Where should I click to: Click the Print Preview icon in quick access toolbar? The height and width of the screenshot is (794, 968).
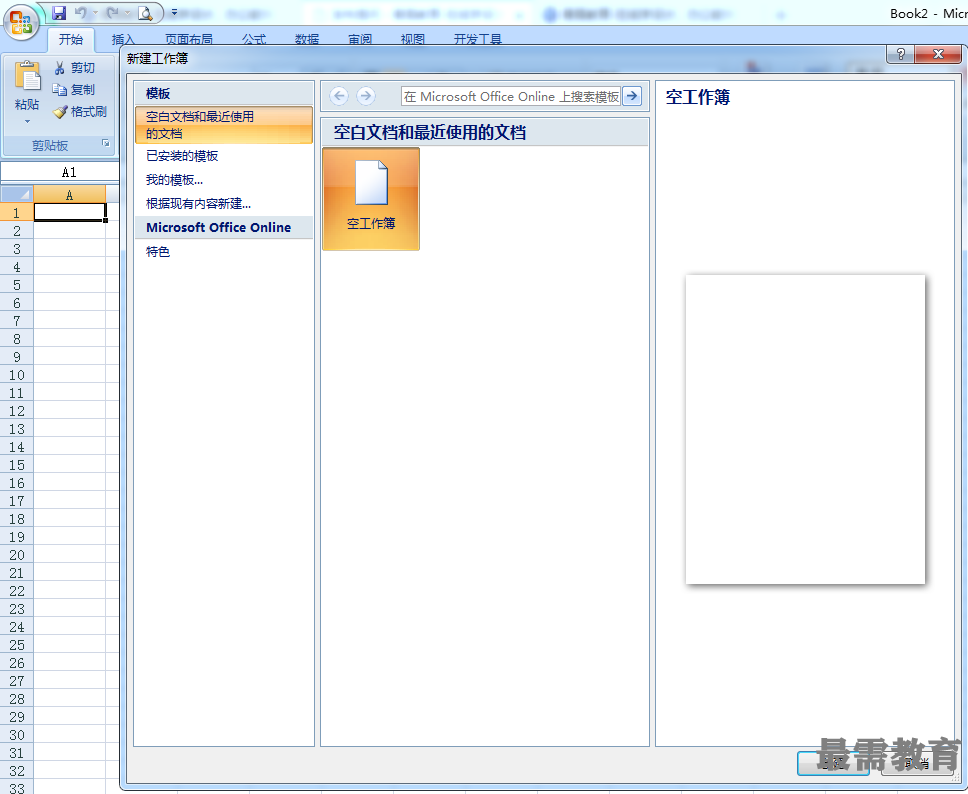pos(145,12)
